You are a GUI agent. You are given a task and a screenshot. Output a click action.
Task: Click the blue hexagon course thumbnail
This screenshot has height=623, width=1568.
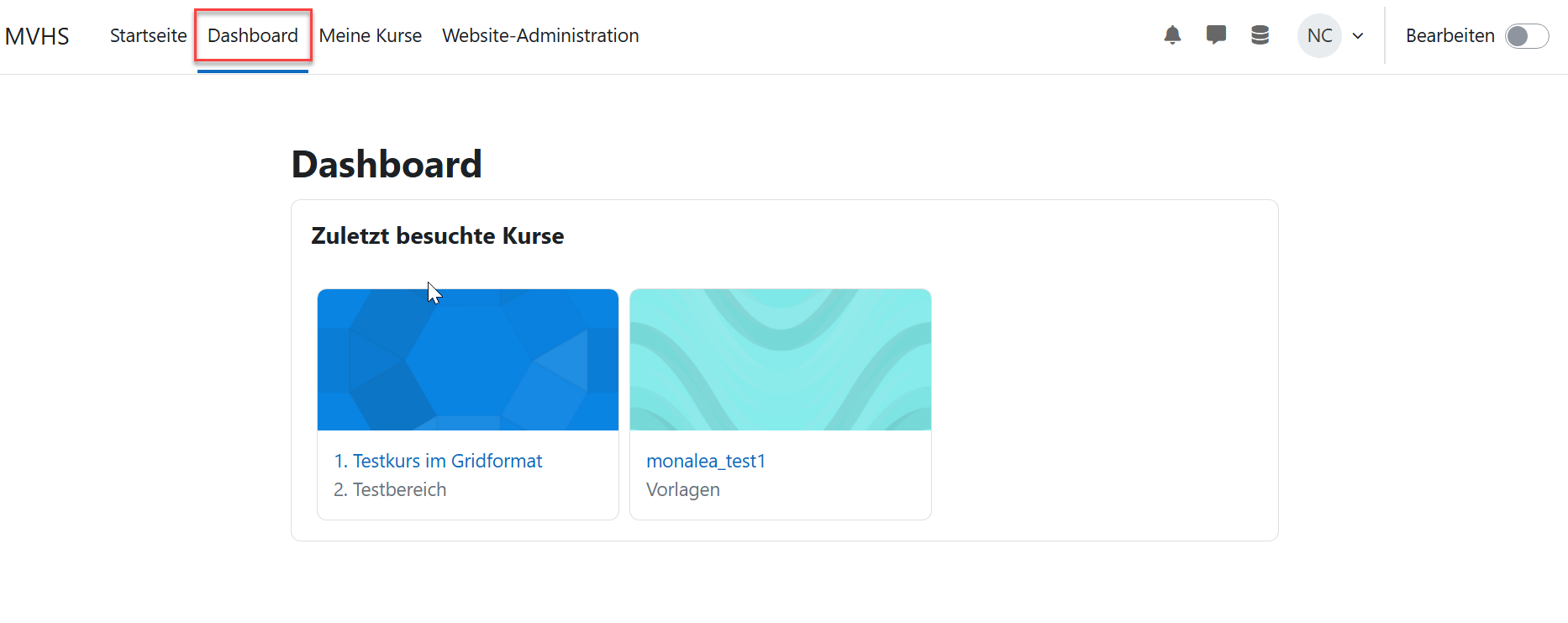(468, 360)
